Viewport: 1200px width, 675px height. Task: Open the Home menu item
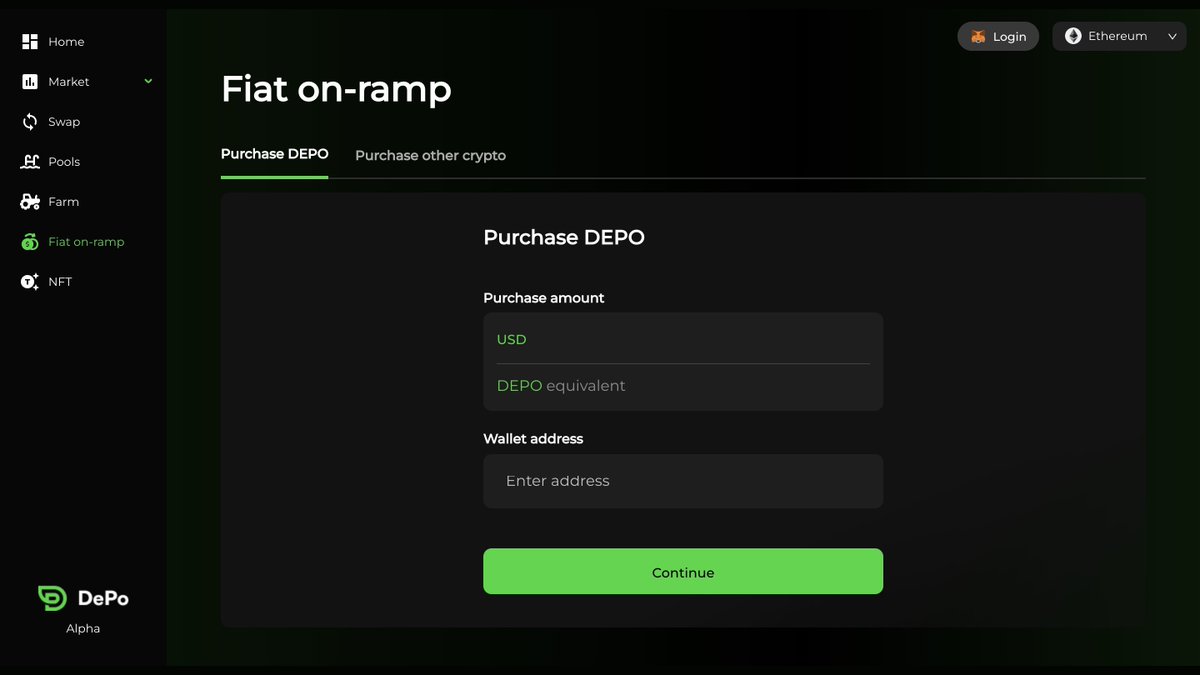[66, 42]
